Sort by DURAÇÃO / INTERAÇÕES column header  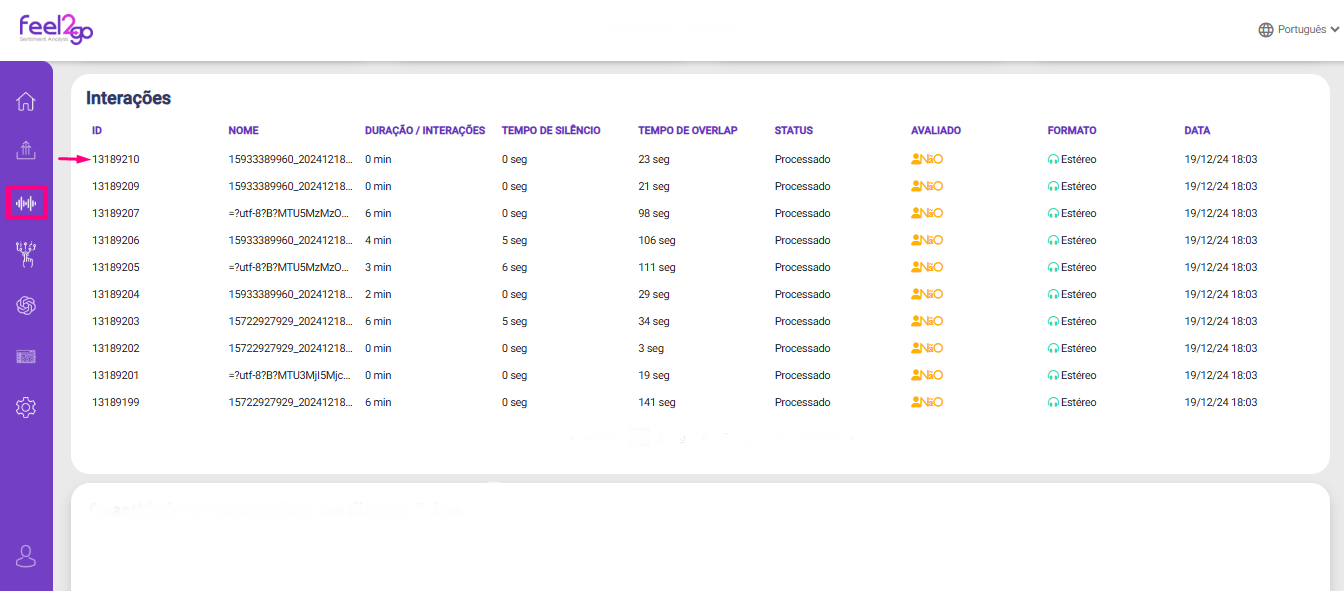pyautogui.click(x=425, y=130)
